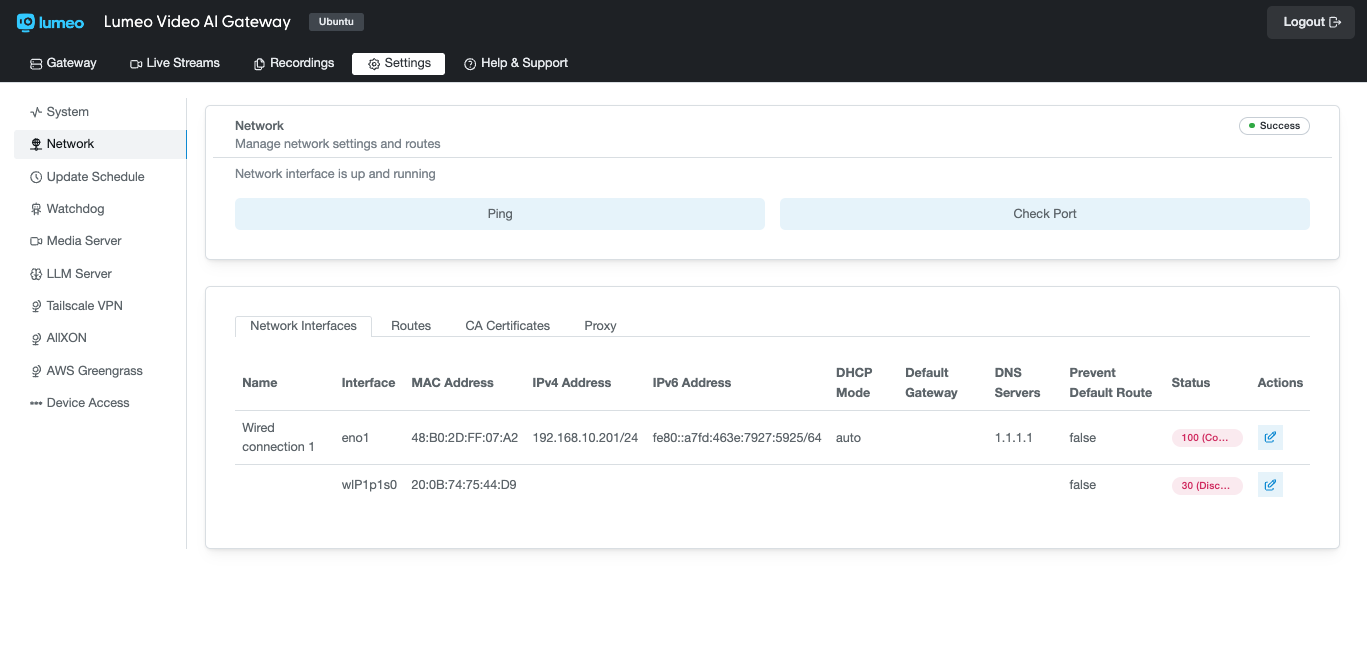1367x650 pixels.
Task: Open Media Server settings
Action: pos(100,241)
